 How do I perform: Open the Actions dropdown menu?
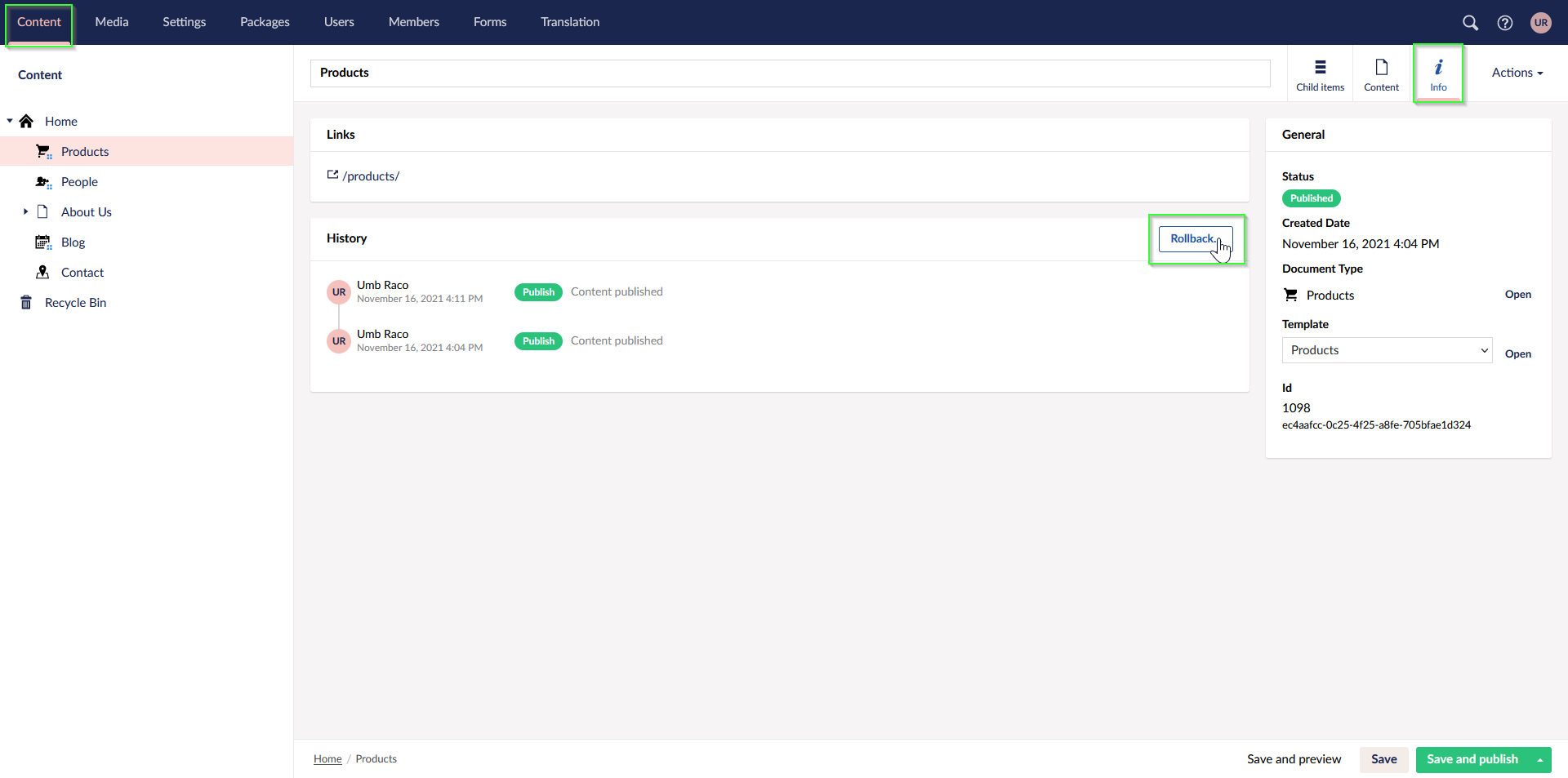1517,73
